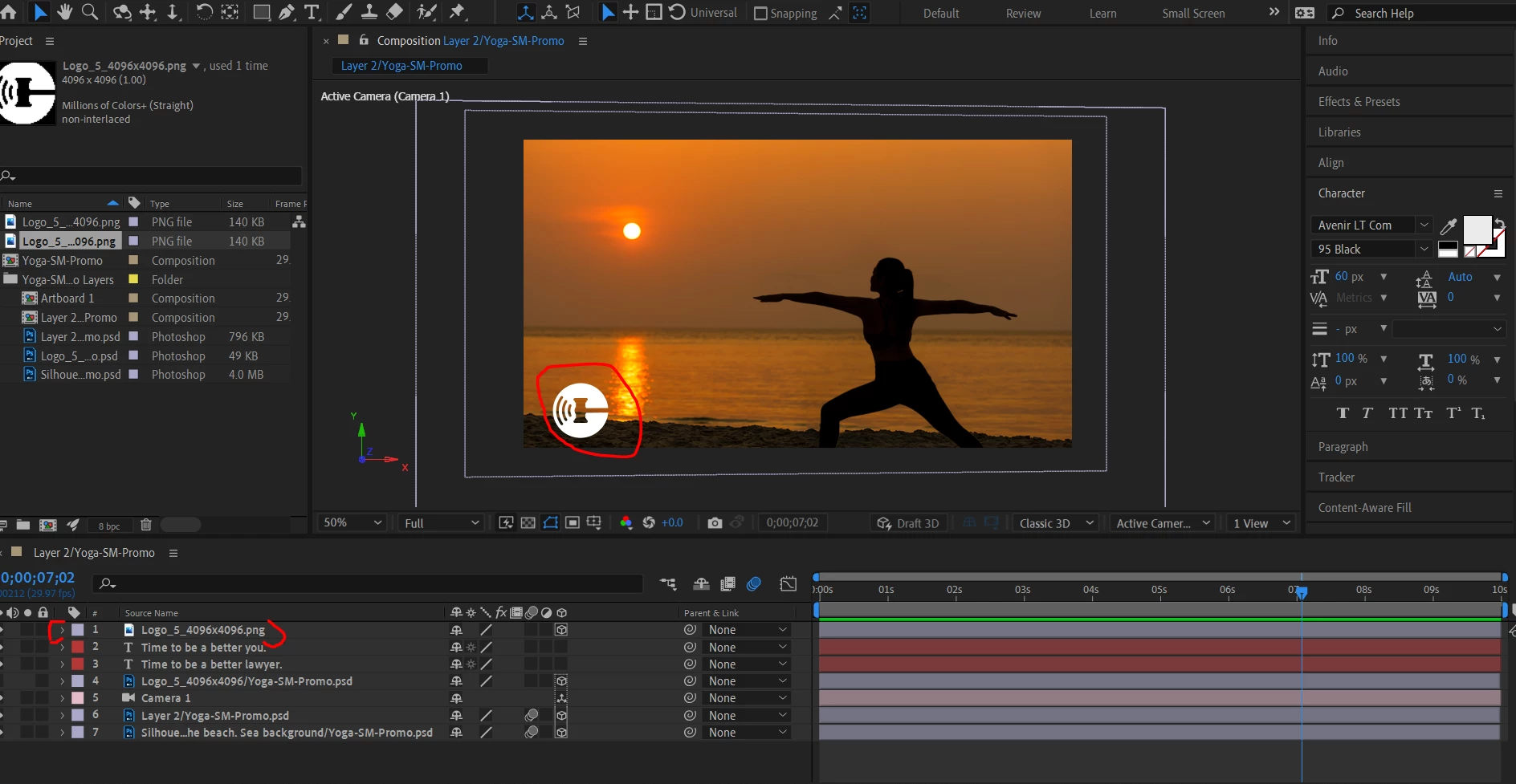Screen dimensions: 1516x784
Task: Open the Classic 3D renderer dropdown
Action: click(1055, 523)
